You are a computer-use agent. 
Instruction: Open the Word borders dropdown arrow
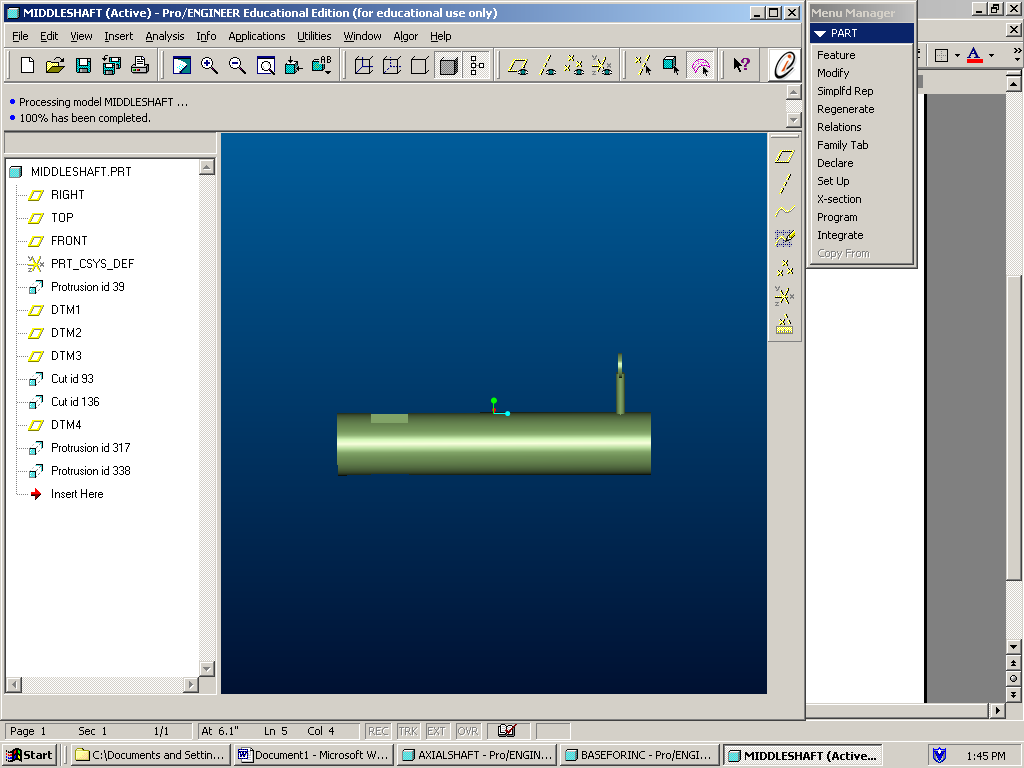[957, 56]
